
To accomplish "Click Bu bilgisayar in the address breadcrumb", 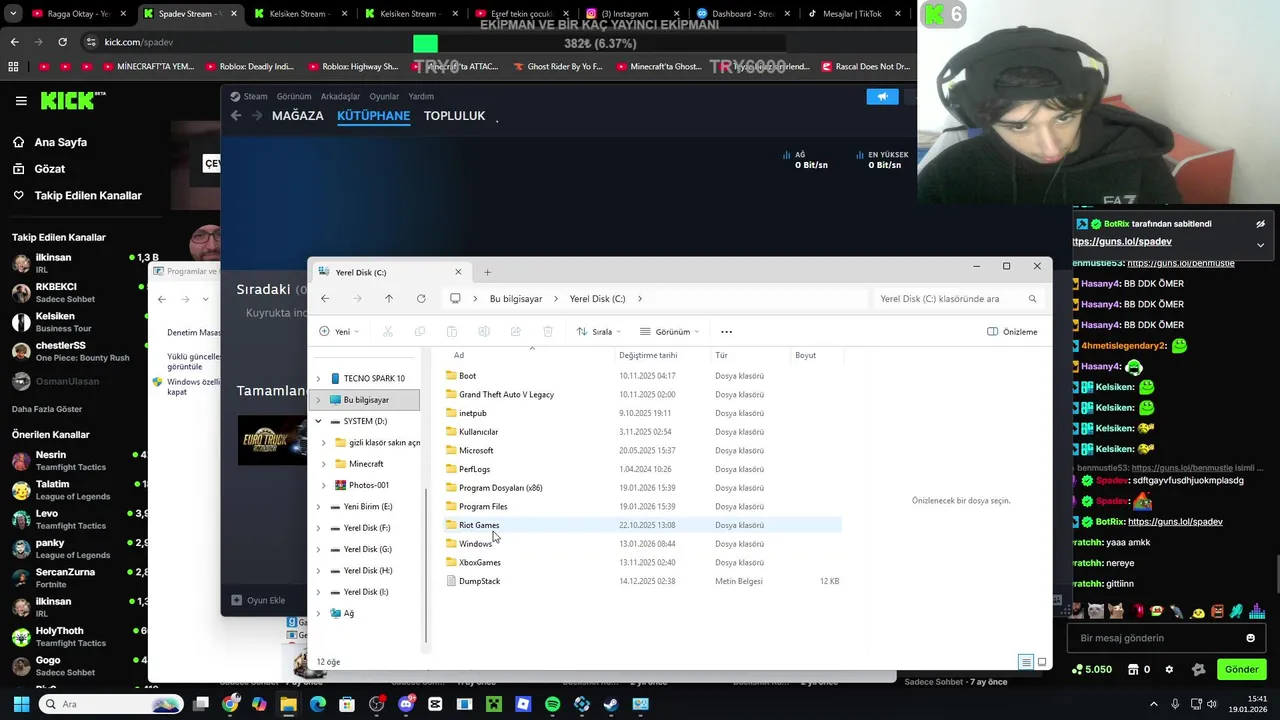I will (516, 299).
